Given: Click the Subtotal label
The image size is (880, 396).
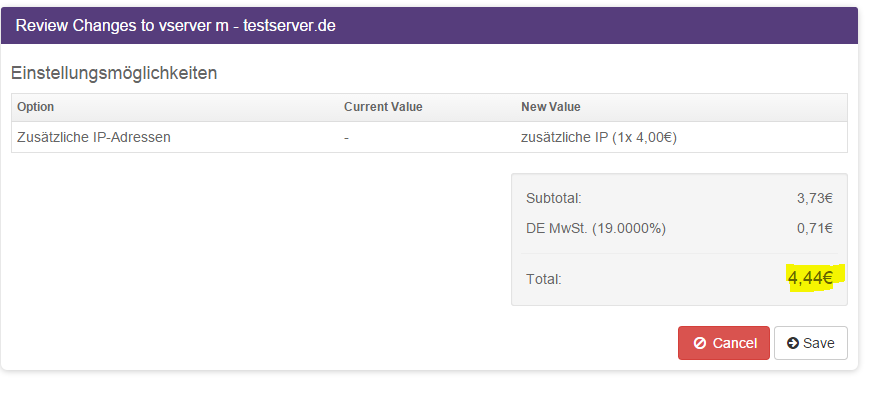Looking at the screenshot, I should (553, 198).
